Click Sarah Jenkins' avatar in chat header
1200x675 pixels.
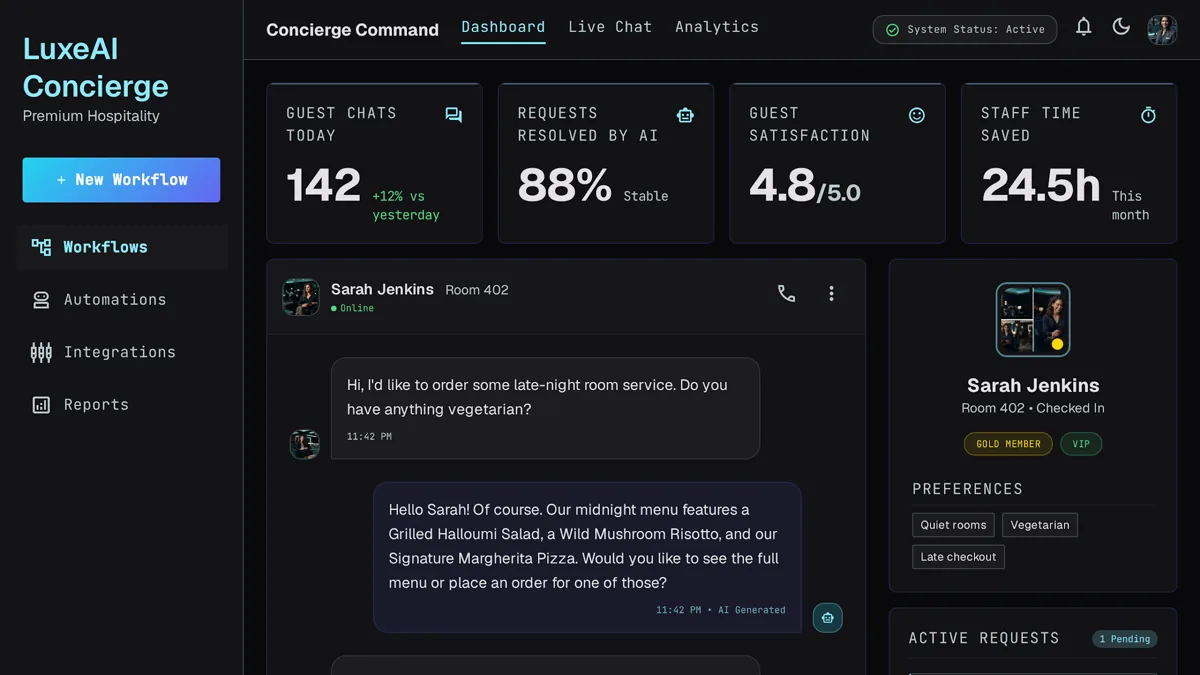point(301,297)
